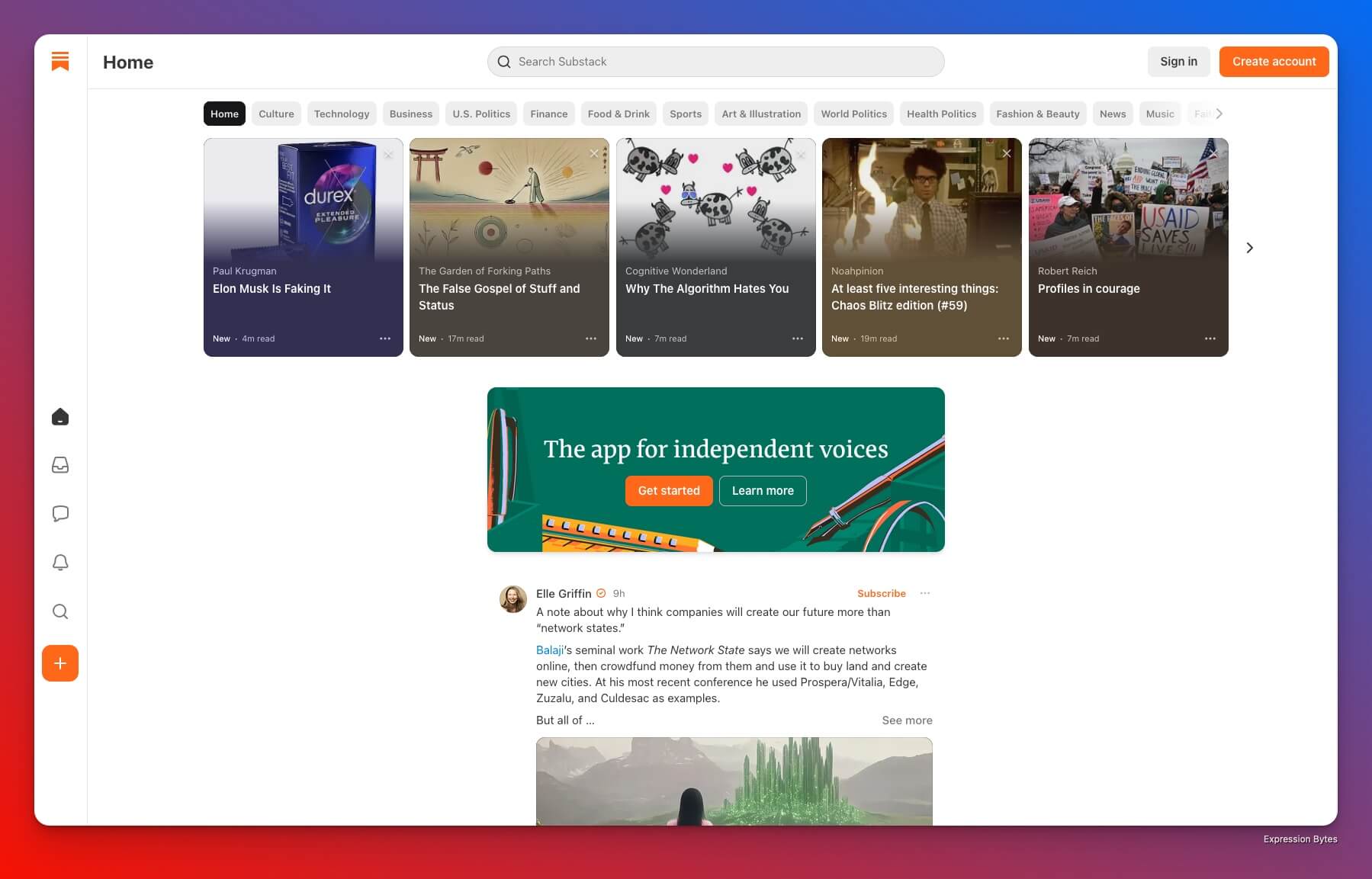Open more options on Robert Reich card

tap(1210, 338)
